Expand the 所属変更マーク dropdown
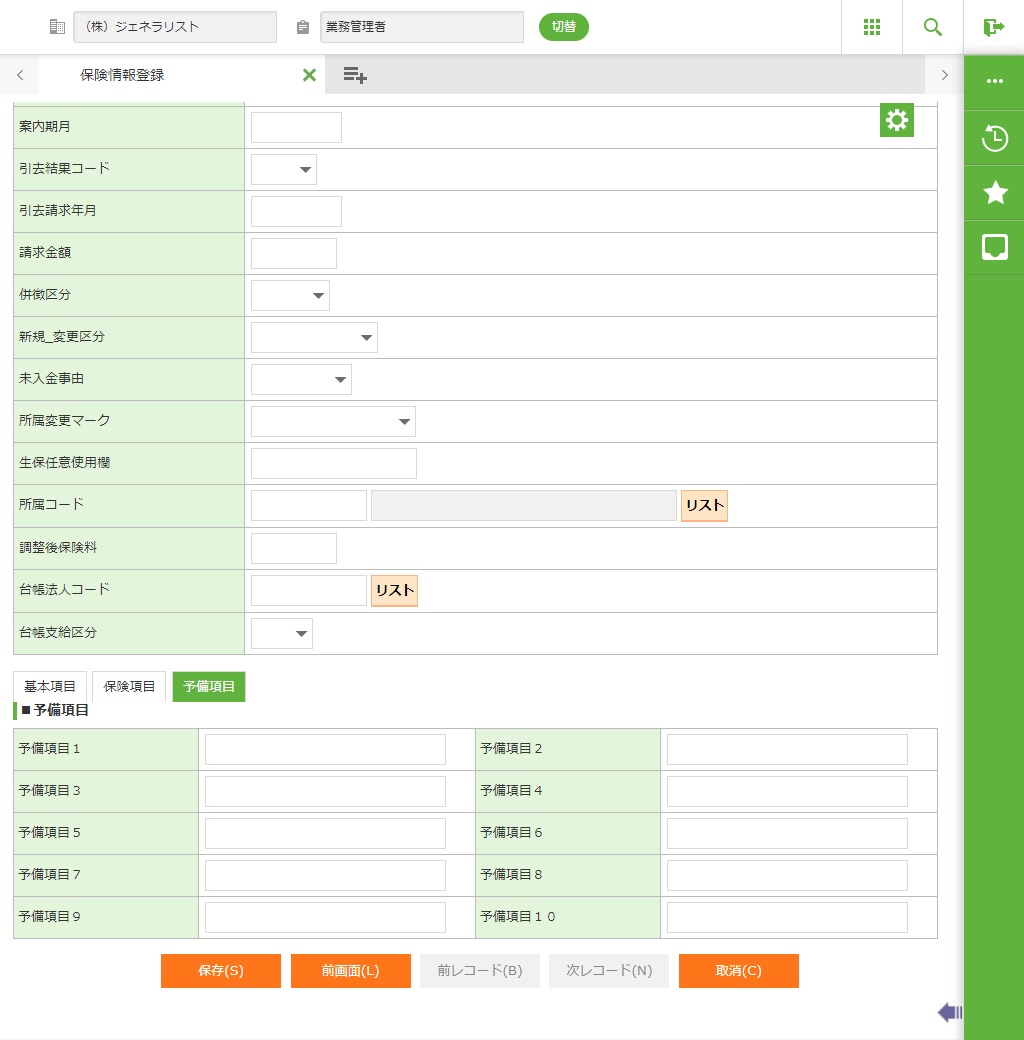The height and width of the screenshot is (1040, 1024). (333, 422)
